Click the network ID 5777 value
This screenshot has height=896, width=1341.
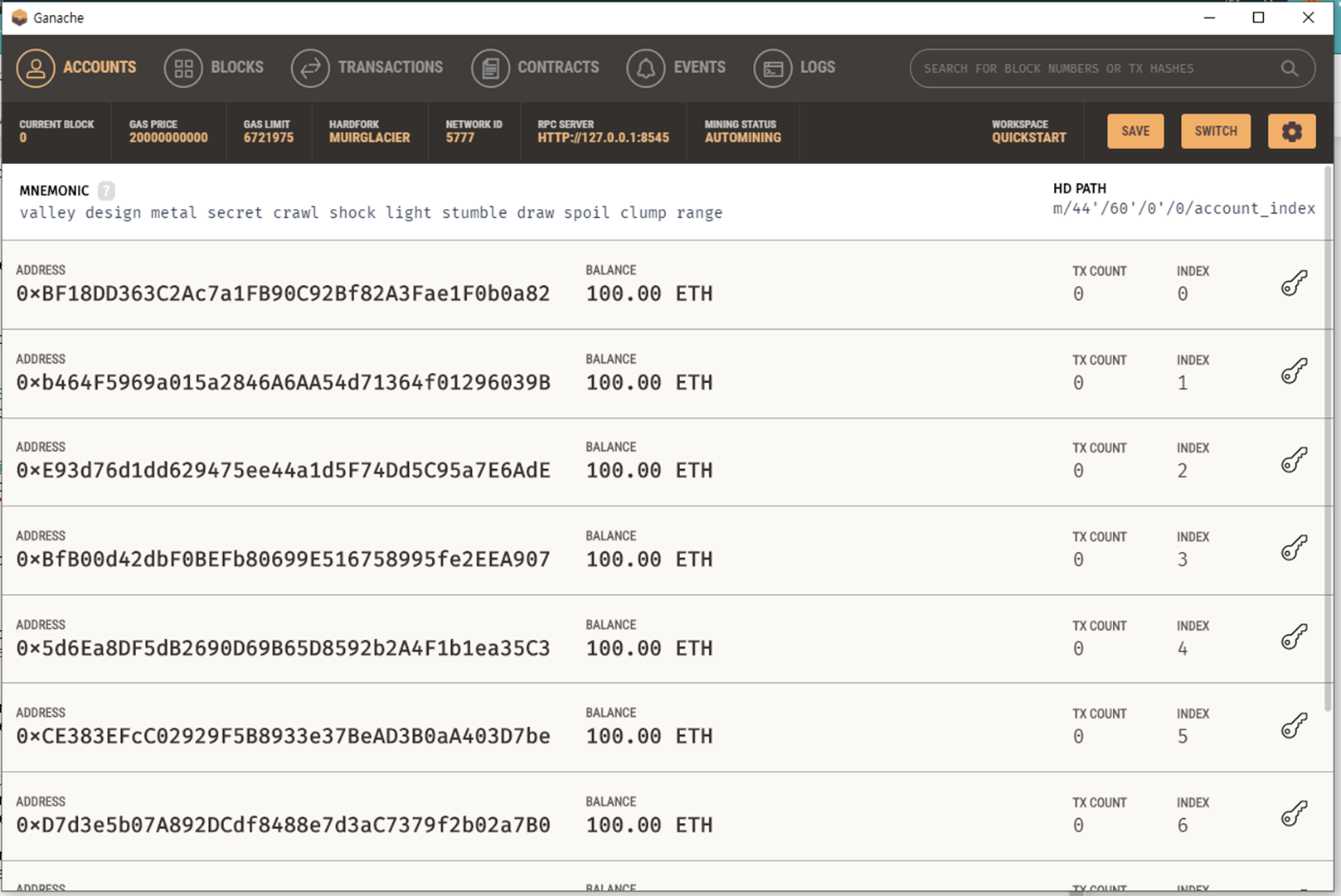pyautogui.click(x=459, y=138)
